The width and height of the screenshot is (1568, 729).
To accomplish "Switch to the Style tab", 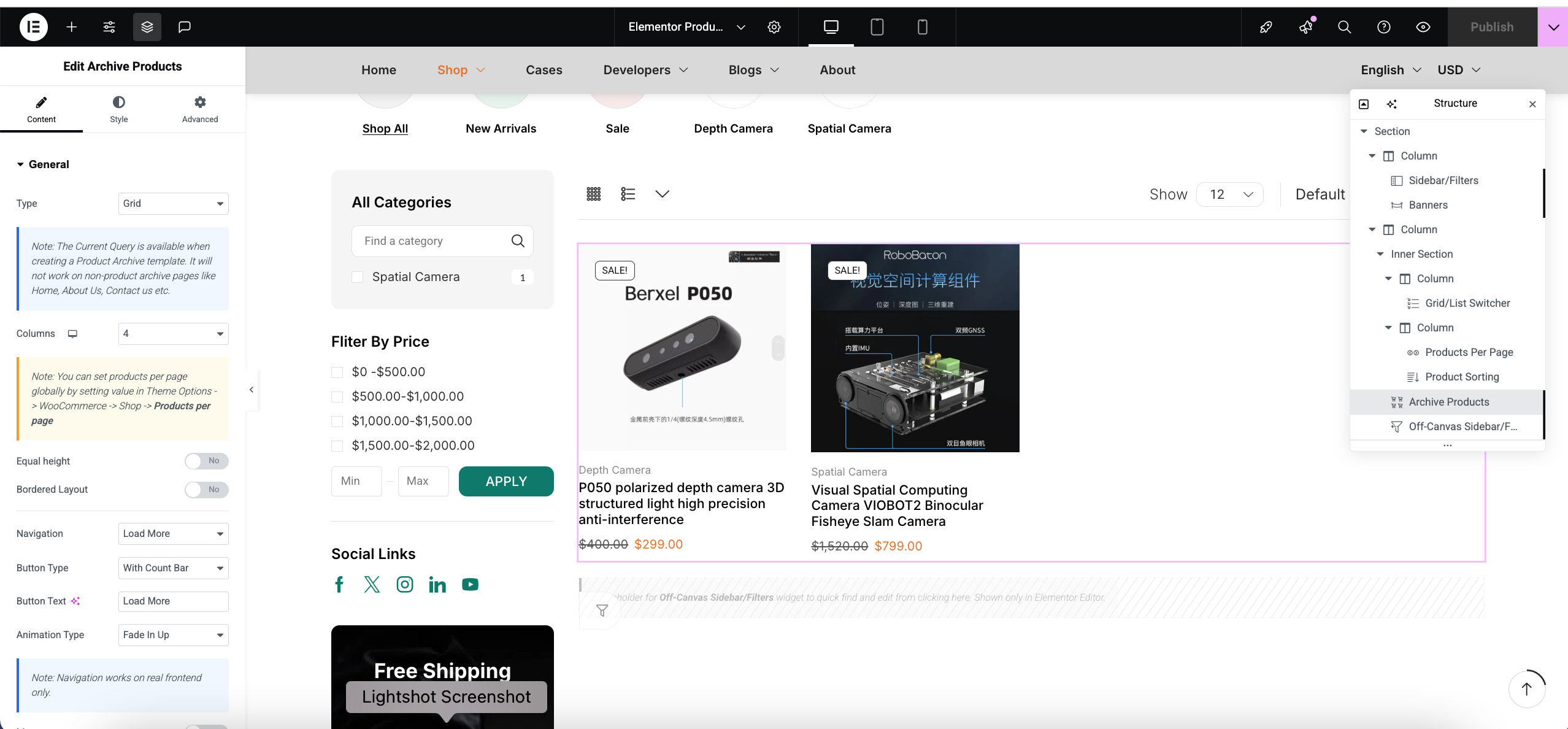I will (119, 110).
